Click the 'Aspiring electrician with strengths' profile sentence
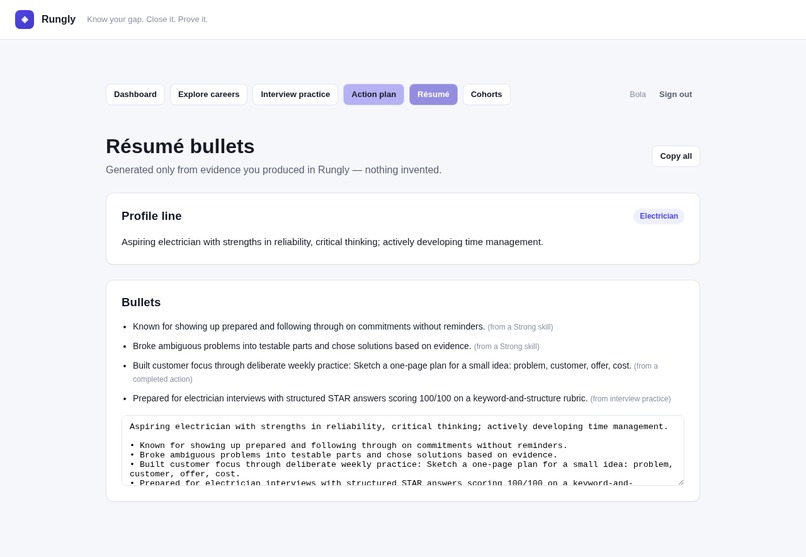This screenshot has height=557, width=806. 332,242
